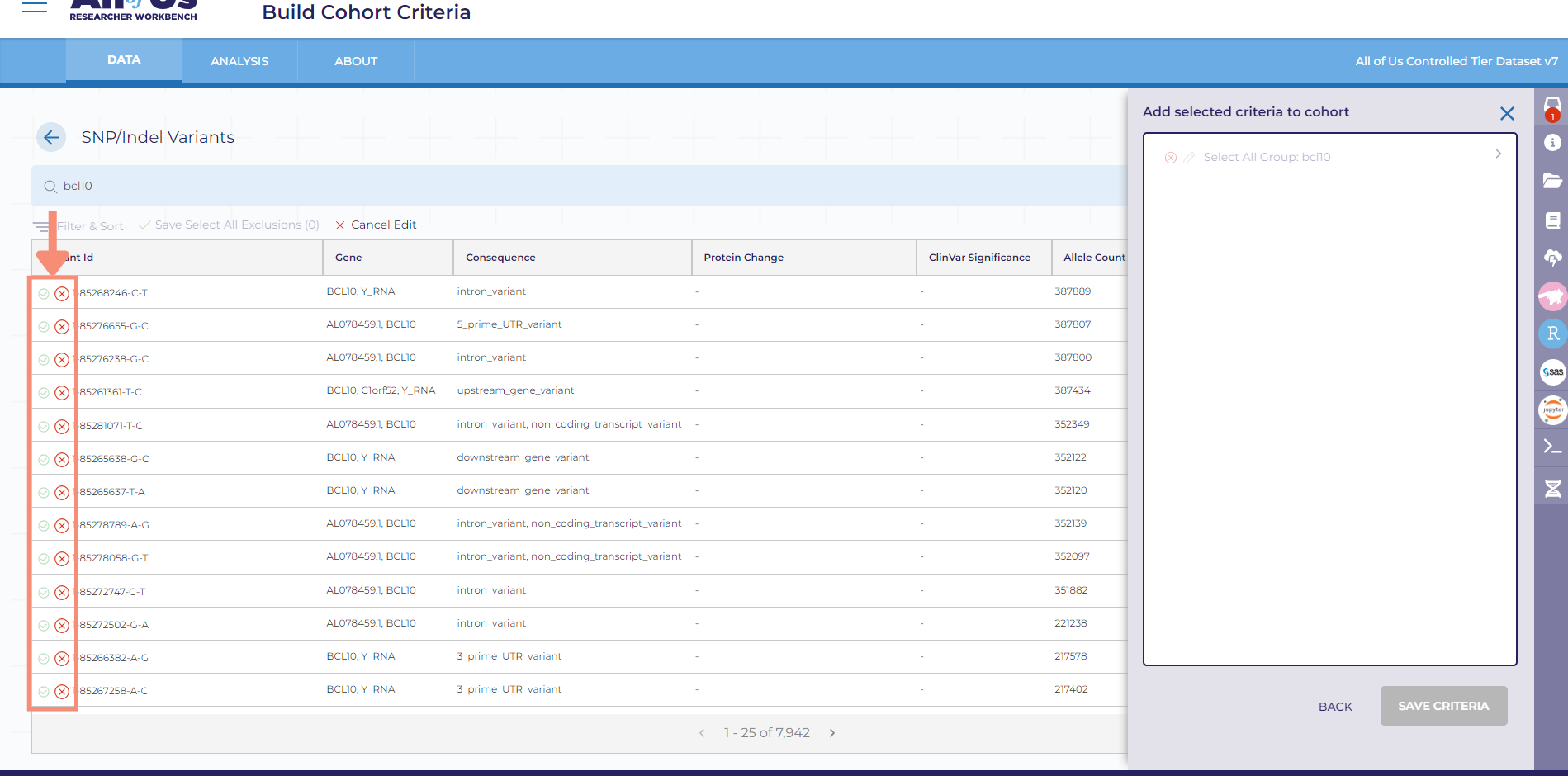Open the genomic extraction hourglass icon
Image resolution: width=1568 pixels, height=776 pixels.
pyautogui.click(x=1552, y=489)
